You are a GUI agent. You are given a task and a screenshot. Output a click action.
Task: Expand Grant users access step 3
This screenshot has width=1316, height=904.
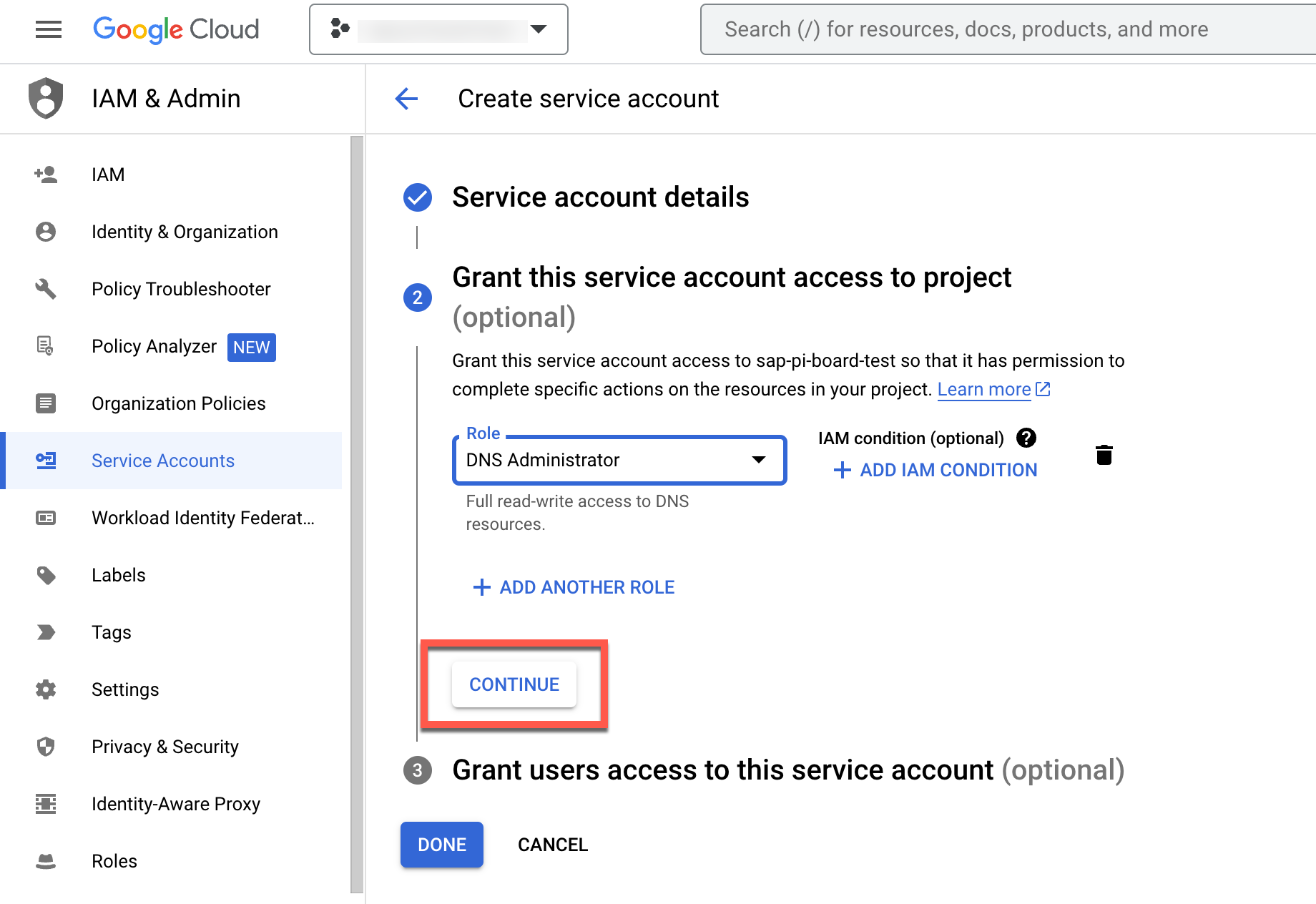788,770
